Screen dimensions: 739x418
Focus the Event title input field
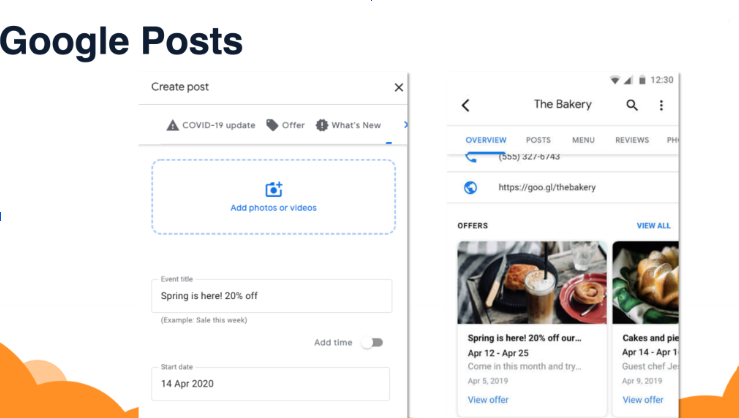[x=271, y=296]
